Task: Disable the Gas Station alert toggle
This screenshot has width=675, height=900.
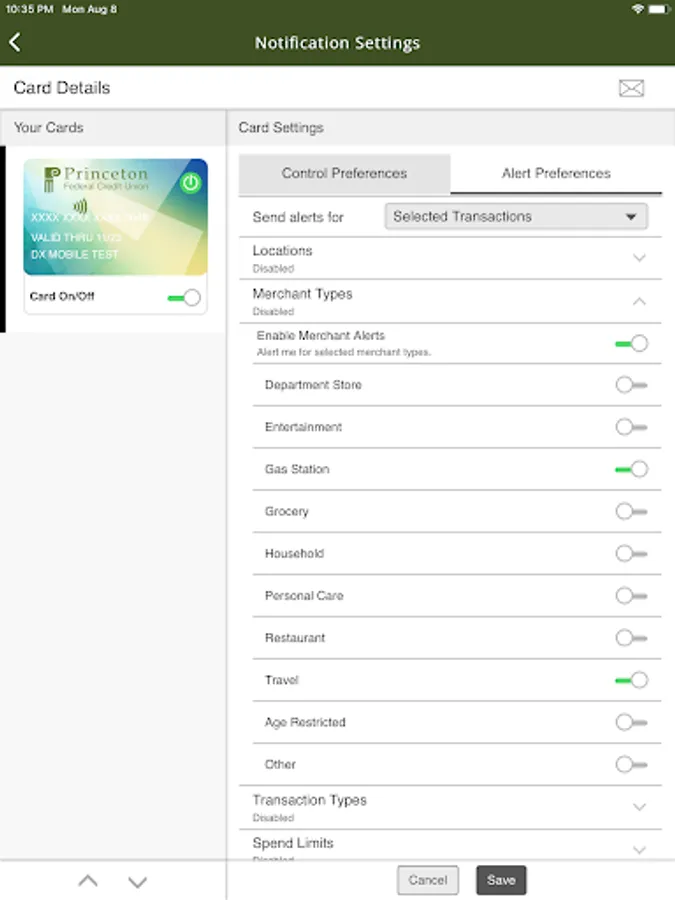Action: click(x=632, y=469)
